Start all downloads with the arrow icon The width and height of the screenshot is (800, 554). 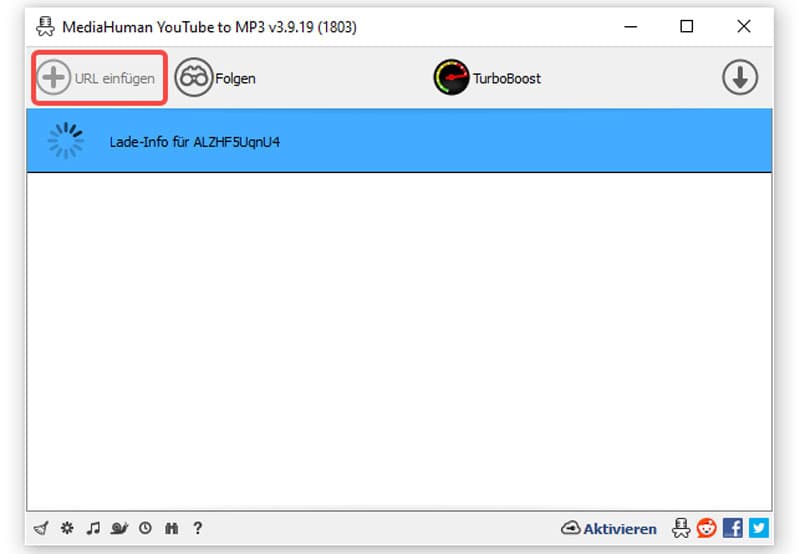coord(739,78)
